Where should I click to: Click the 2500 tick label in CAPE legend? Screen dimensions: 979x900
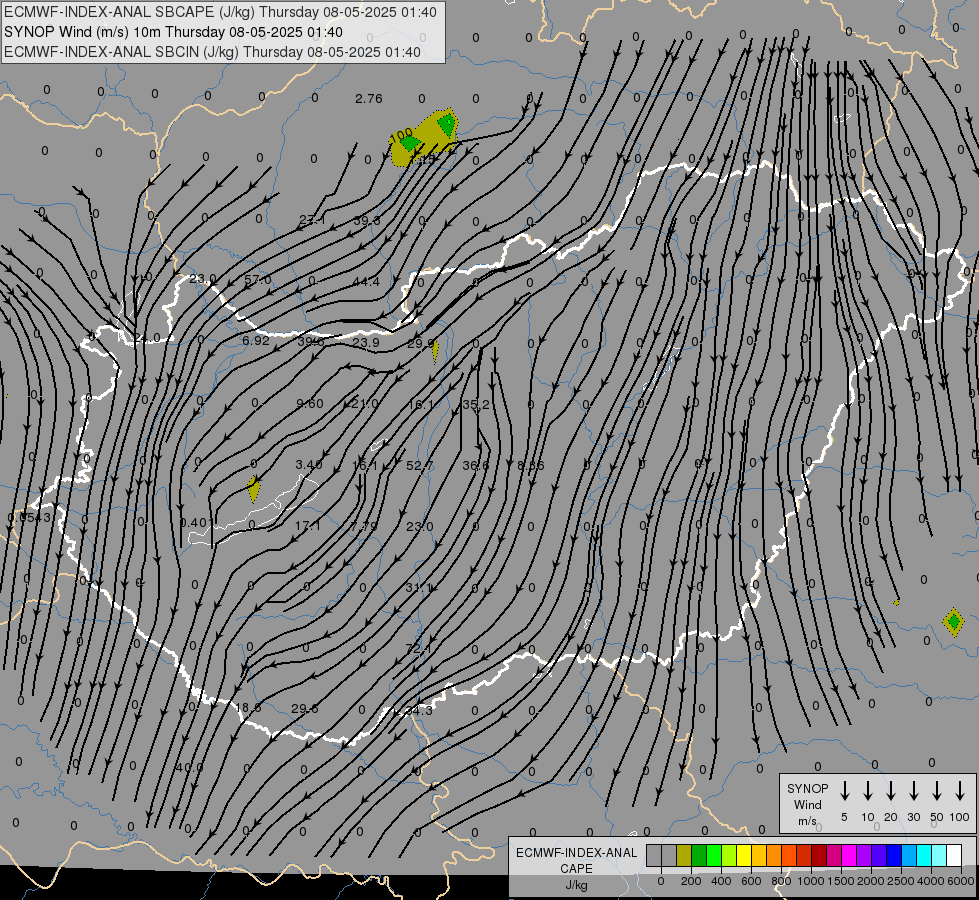[900, 881]
